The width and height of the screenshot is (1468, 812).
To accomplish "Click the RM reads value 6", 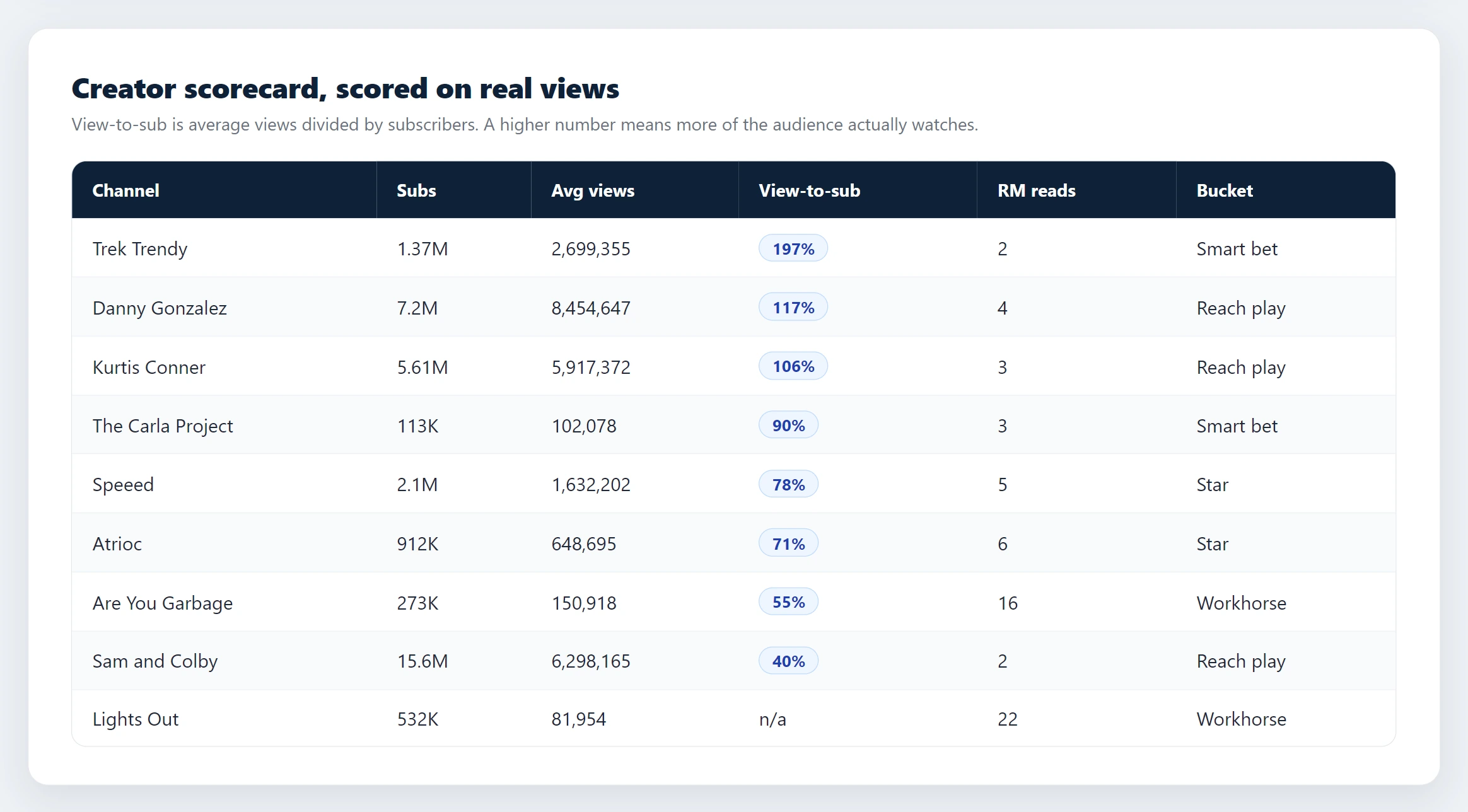I will click(x=1003, y=543).
